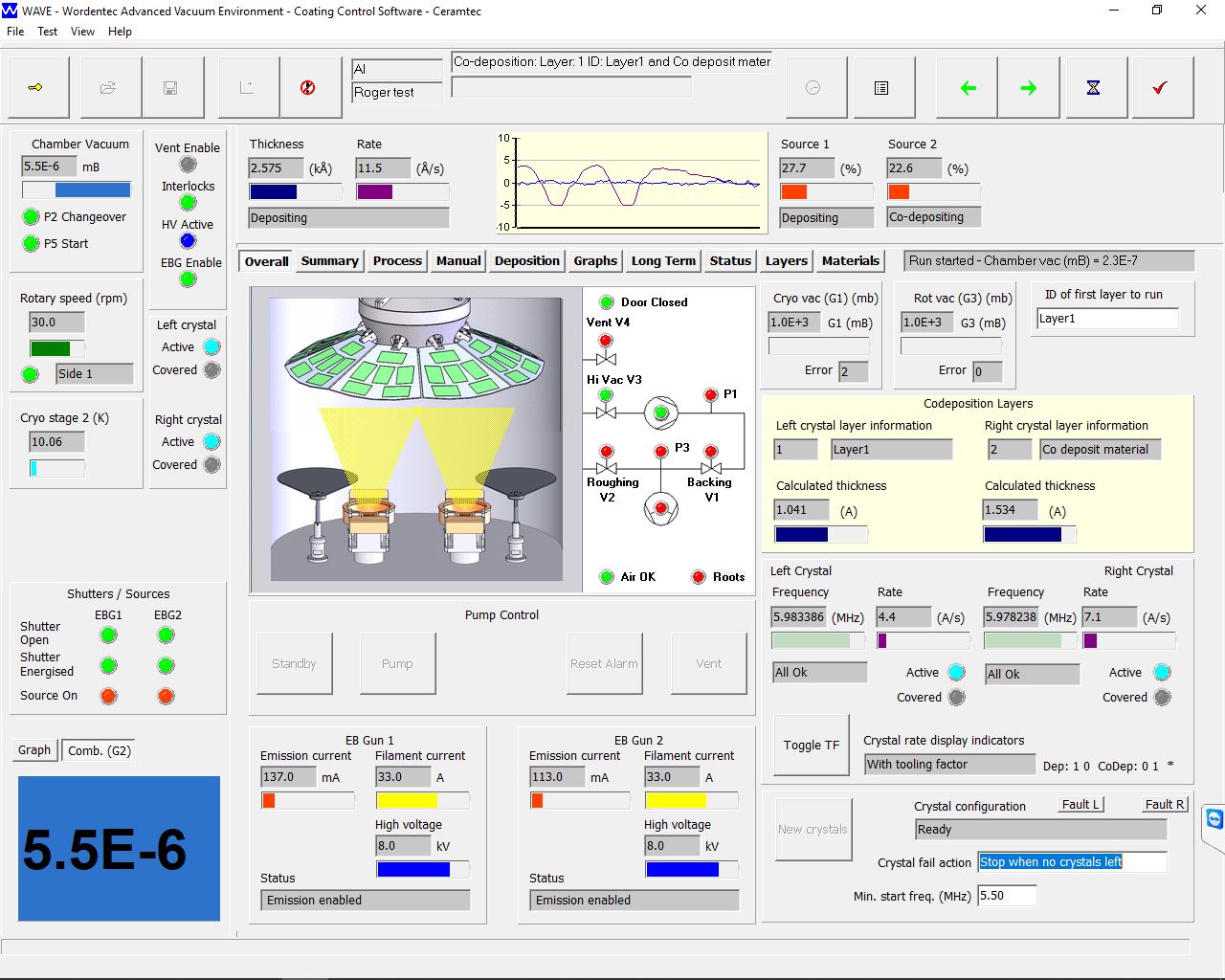This screenshot has width=1225, height=980.
Task: Click the Comb. (G2) button
Action: pos(100,751)
